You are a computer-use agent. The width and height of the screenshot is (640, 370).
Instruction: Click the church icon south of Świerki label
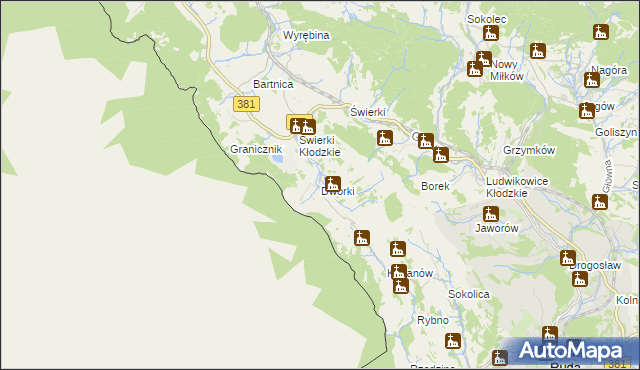click(384, 138)
